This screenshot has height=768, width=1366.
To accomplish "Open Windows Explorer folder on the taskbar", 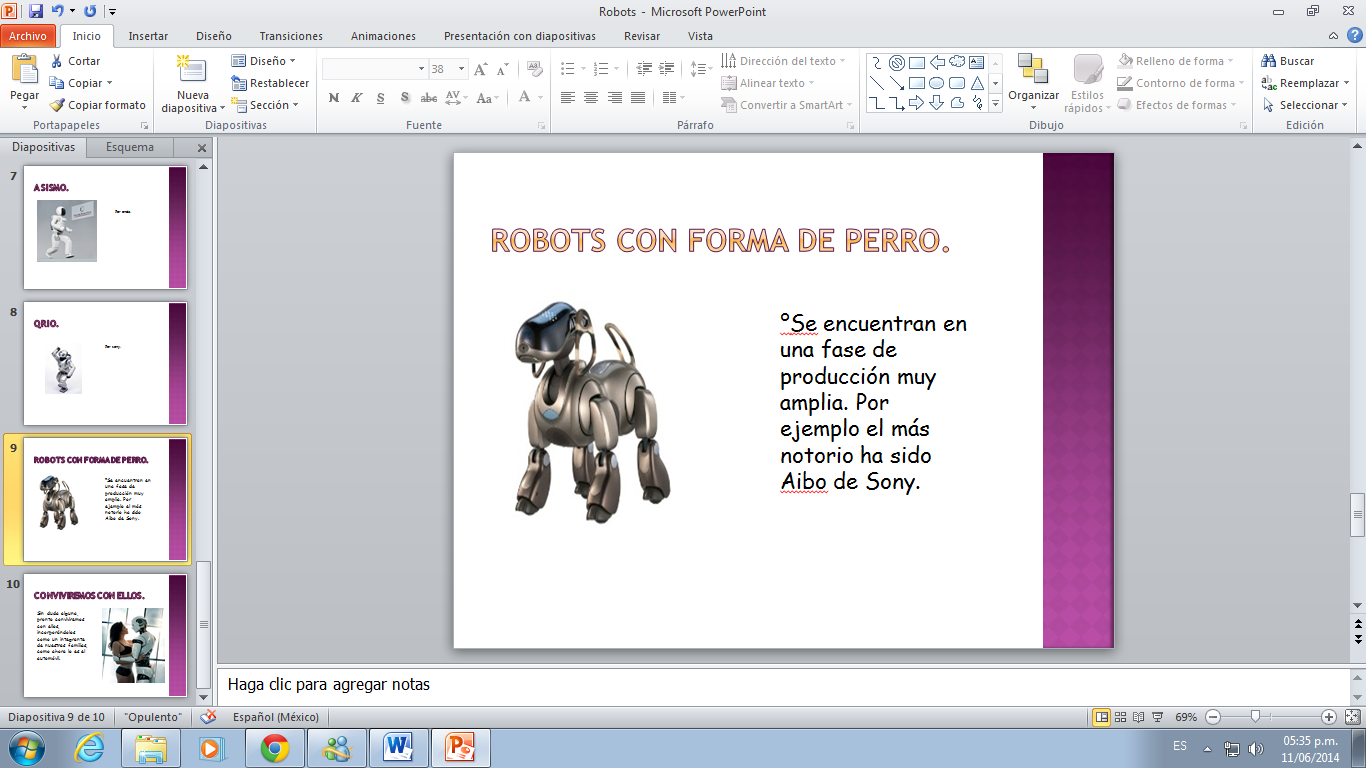I will [151, 748].
